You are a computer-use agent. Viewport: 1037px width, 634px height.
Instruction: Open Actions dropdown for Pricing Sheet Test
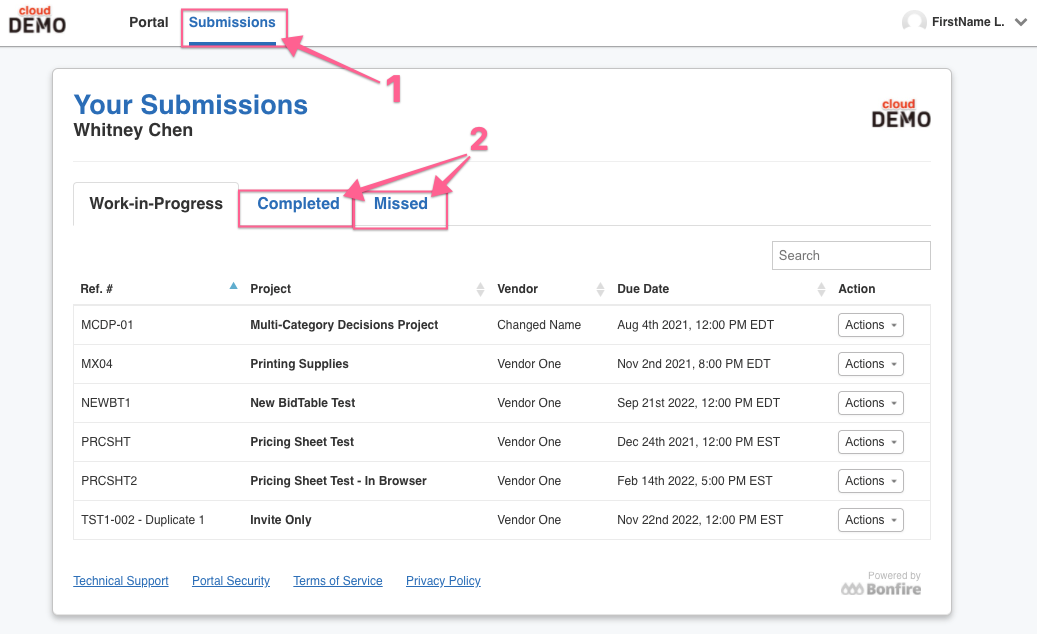click(870, 442)
